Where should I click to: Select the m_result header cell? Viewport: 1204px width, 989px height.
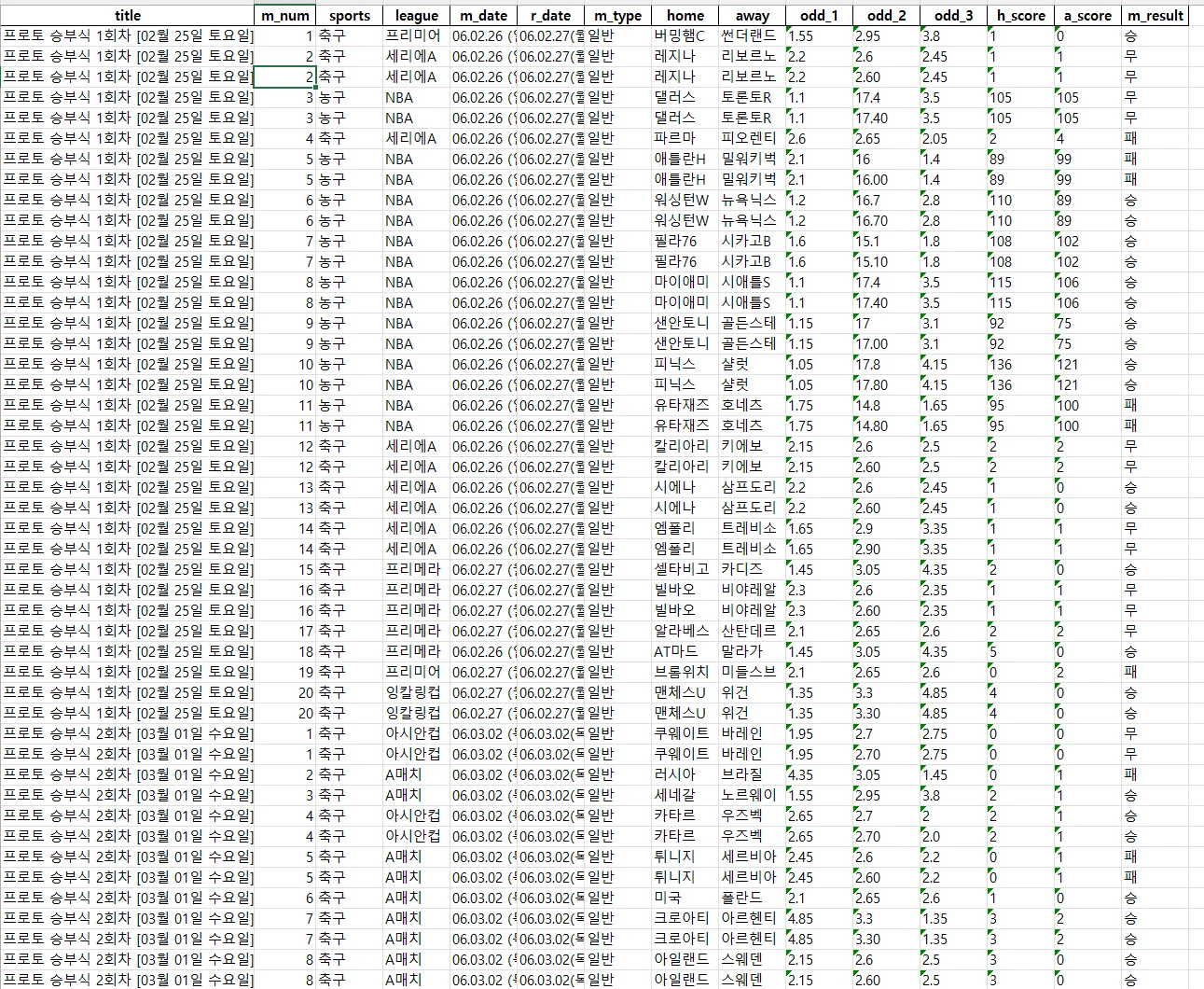(1155, 15)
